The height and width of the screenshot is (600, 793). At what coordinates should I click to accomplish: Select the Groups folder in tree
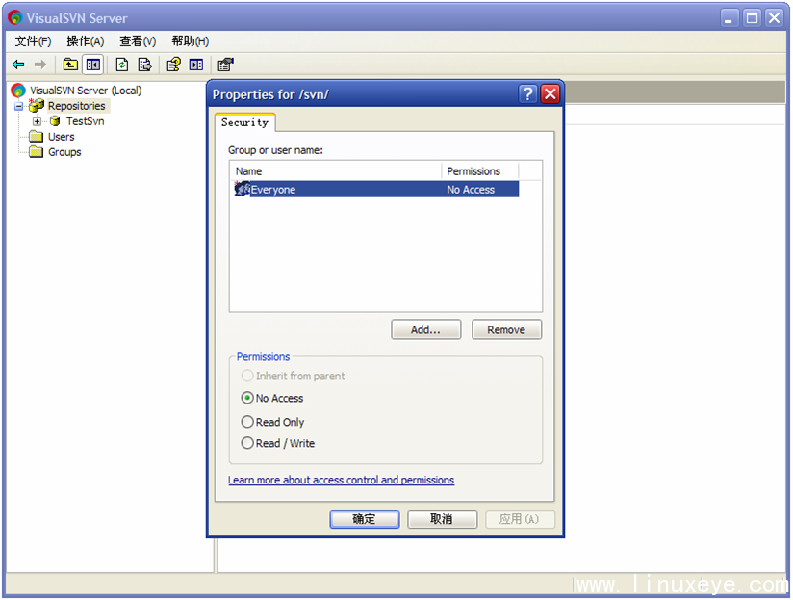[x=64, y=152]
